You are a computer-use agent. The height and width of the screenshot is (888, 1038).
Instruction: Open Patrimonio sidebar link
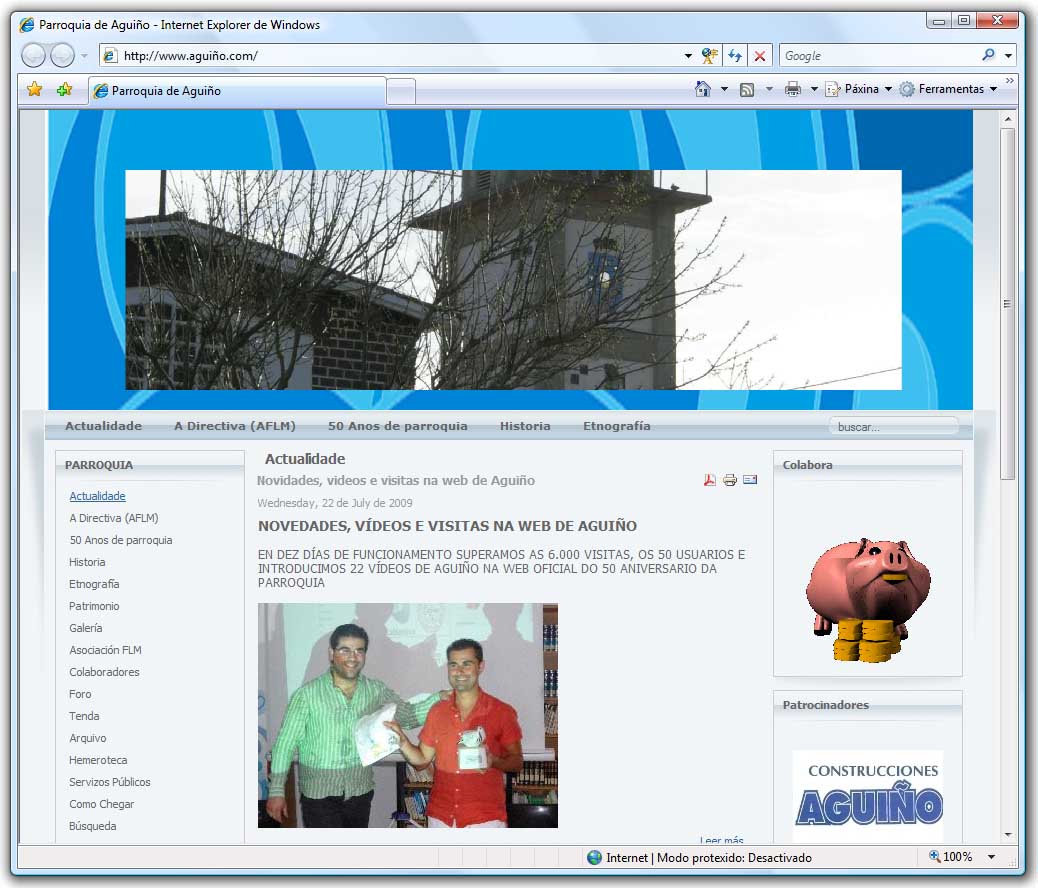point(94,606)
